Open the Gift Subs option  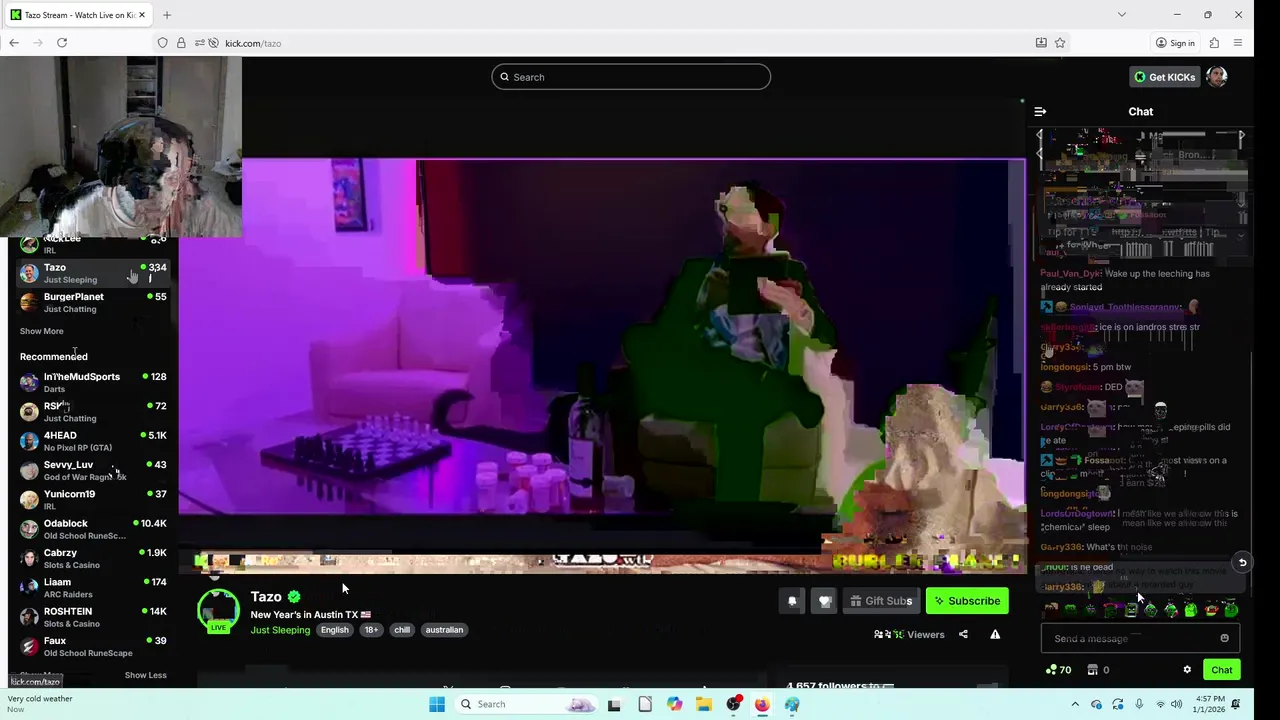click(881, 601)
